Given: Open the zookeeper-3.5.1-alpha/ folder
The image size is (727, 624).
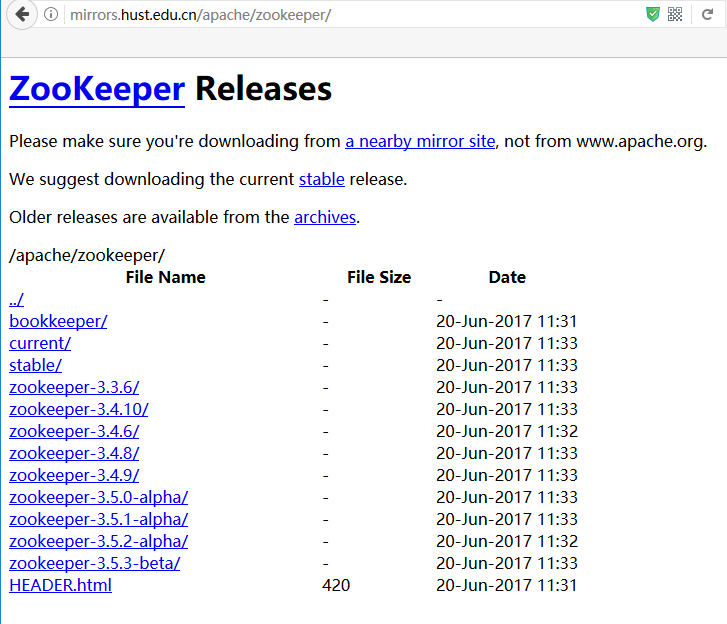Looking at the screenshot, I should tap(99, 519).
